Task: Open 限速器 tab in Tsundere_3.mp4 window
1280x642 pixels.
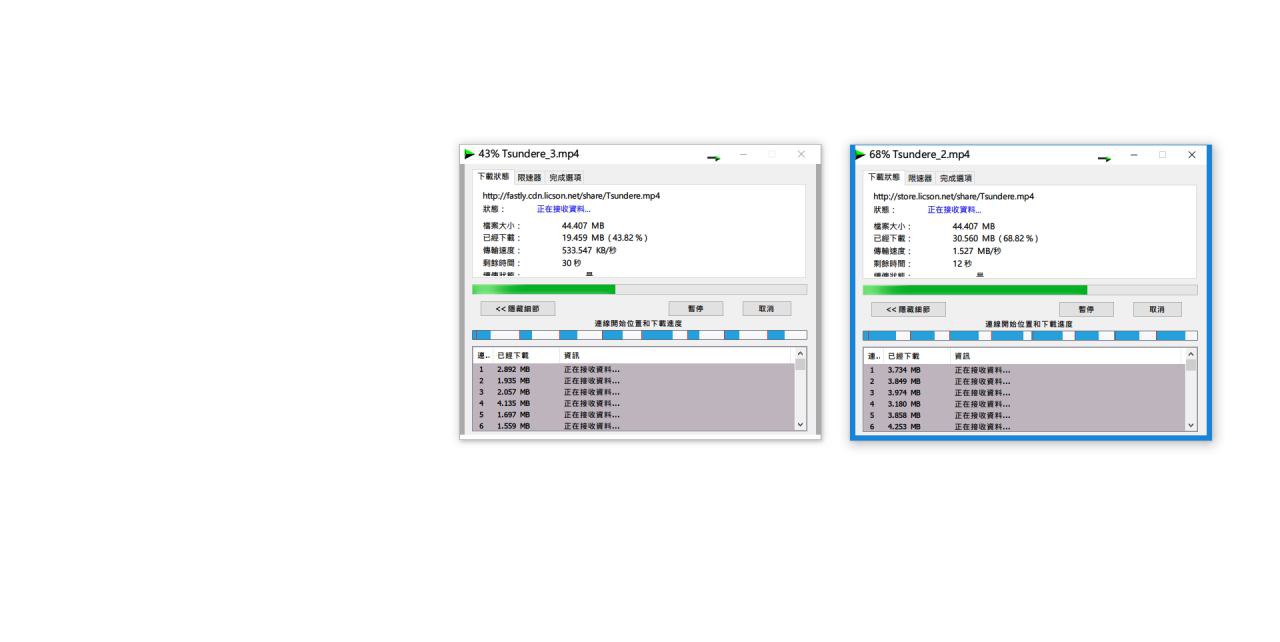Action: click(x=528, y=177)
